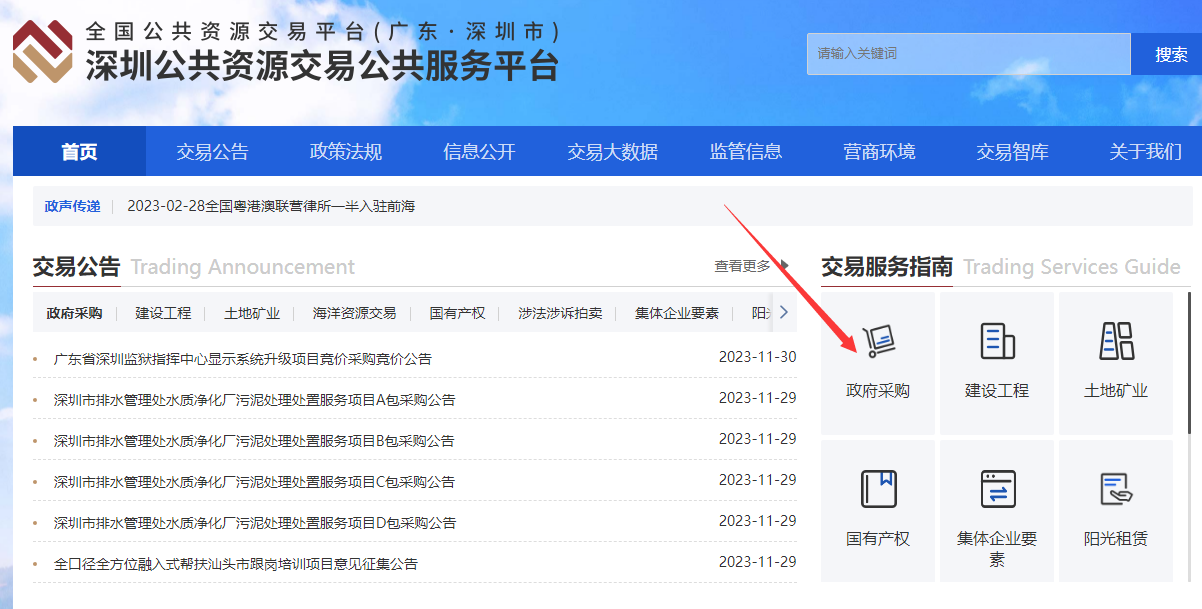Viewport: 1202px width, 609px height.
Task: Open the 广东省深圳监狱指挥中心 announcement link
Action: pyautogui.click(x=243, y=359)
